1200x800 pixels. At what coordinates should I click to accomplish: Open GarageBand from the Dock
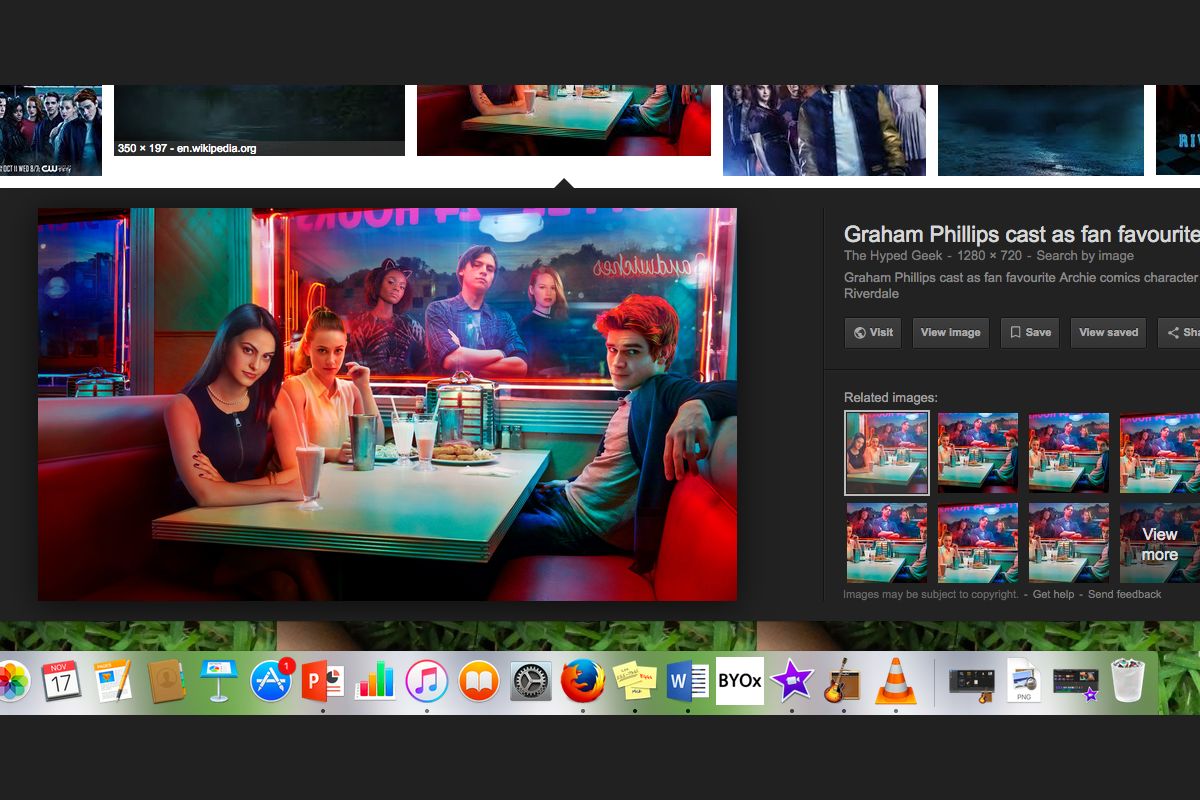(x=844, y=681)
